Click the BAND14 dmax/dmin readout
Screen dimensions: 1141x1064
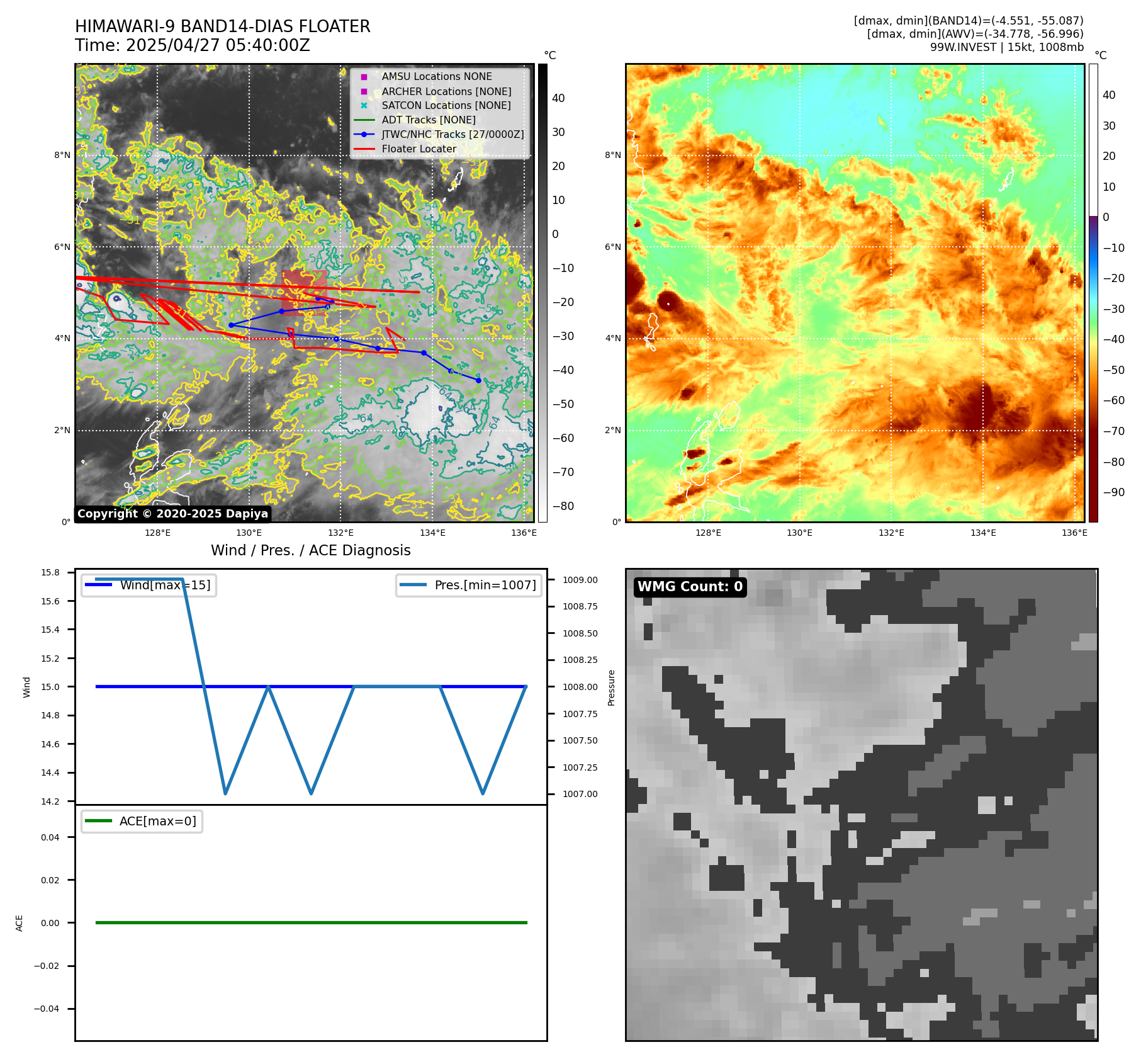pos(969,21)
